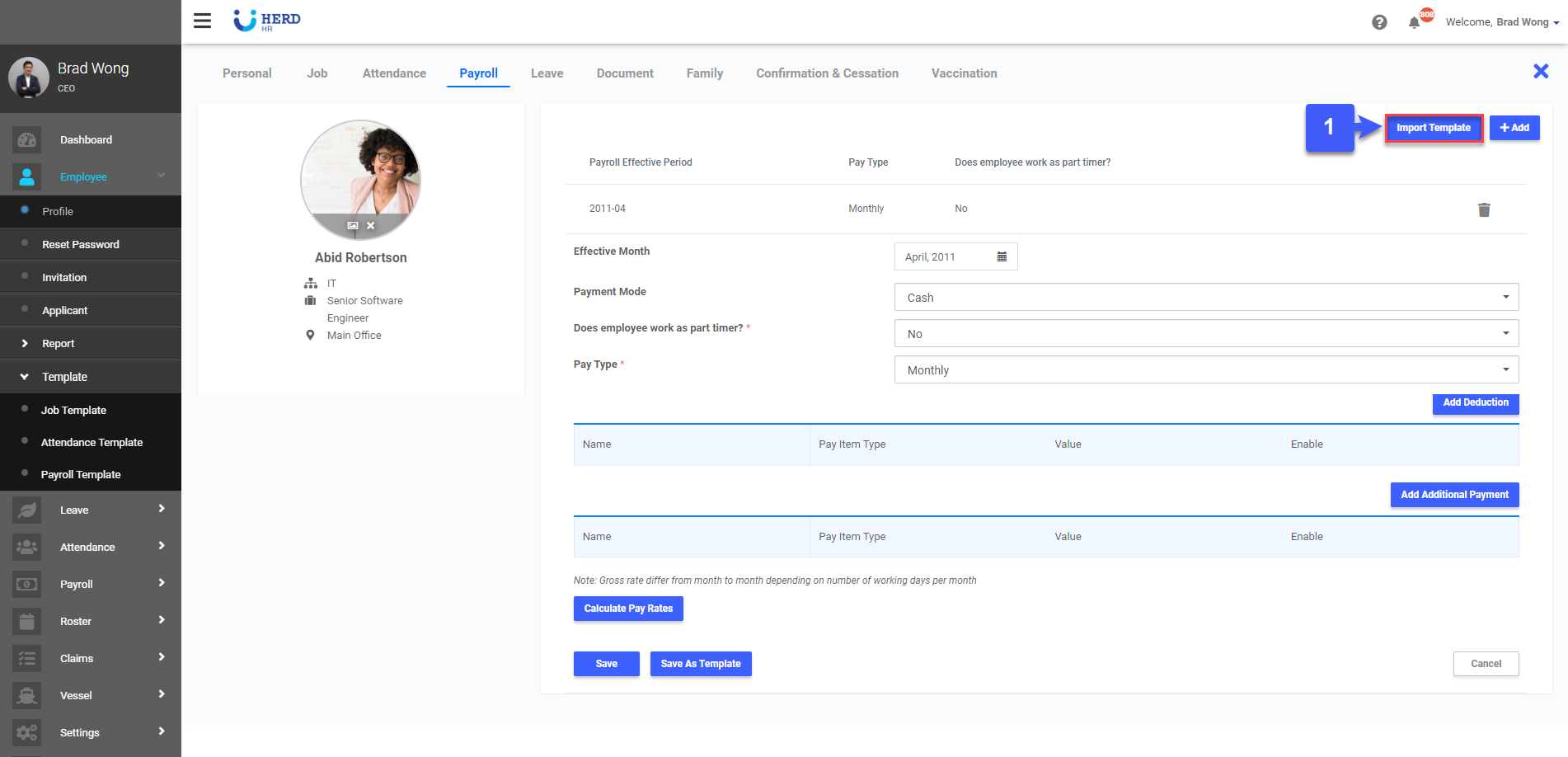Screen dimensions: 1568x757
Task: Open the Family tab
Action: click(x=704, y=73)
